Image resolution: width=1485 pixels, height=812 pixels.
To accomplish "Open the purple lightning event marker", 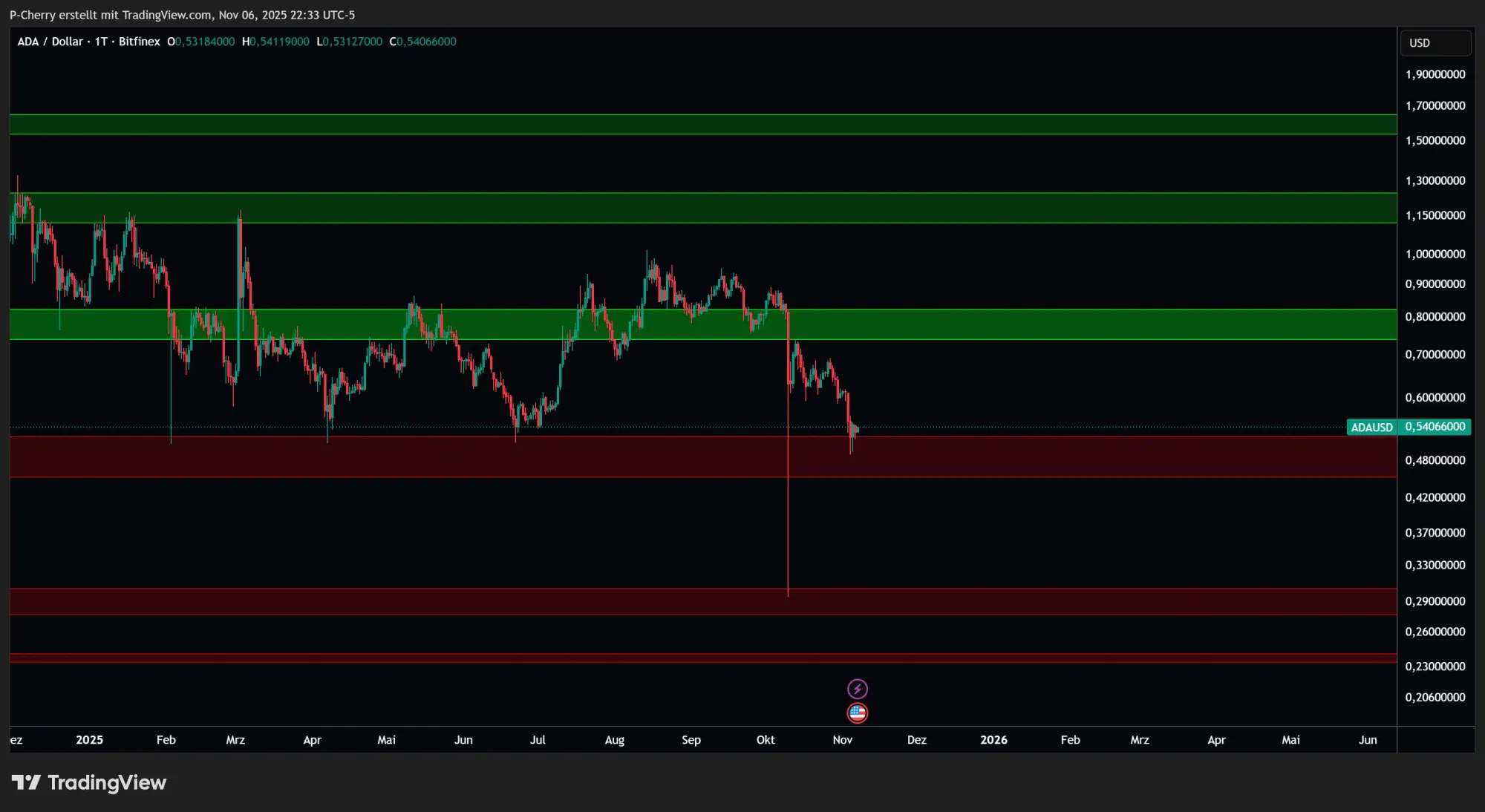I will (858, 689).
